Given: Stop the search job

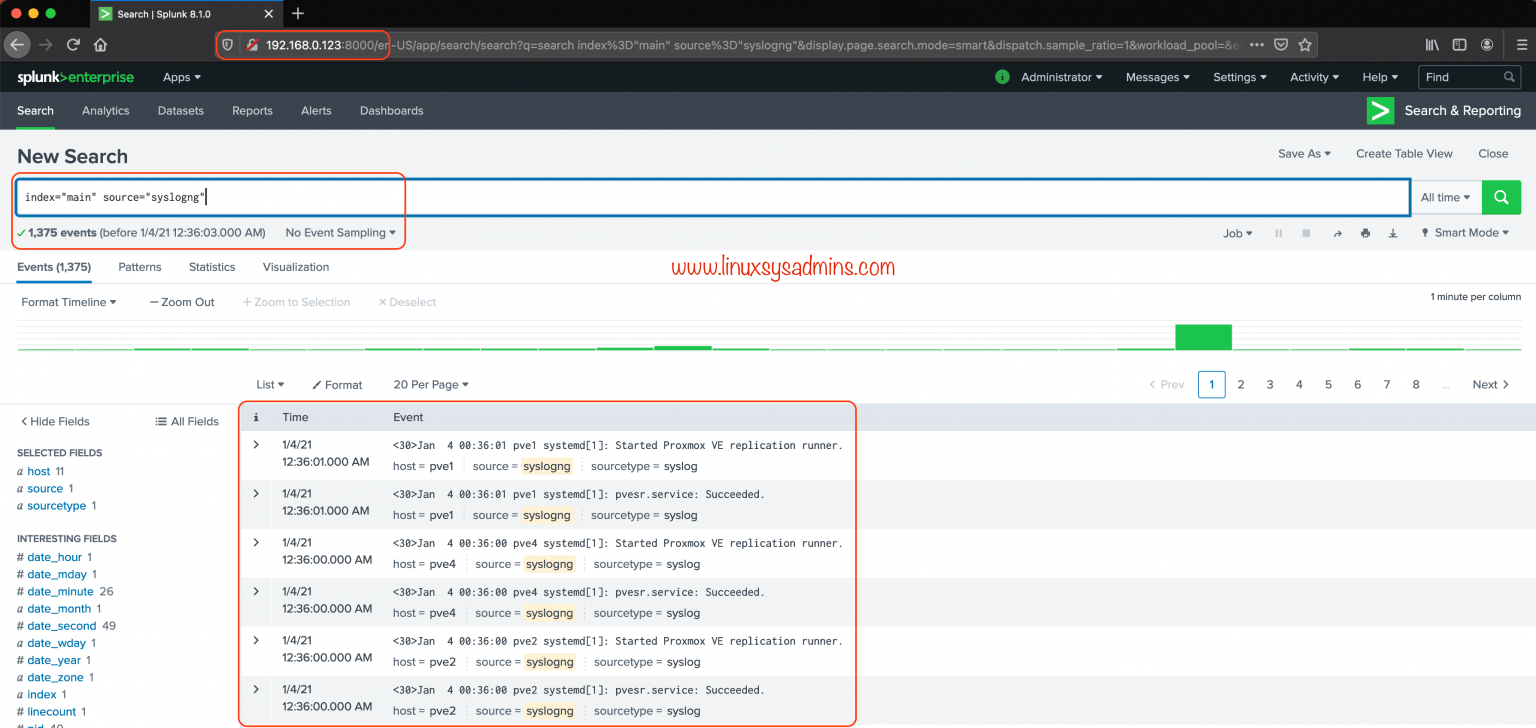Looking at the screenshot, I should 1306,232.
